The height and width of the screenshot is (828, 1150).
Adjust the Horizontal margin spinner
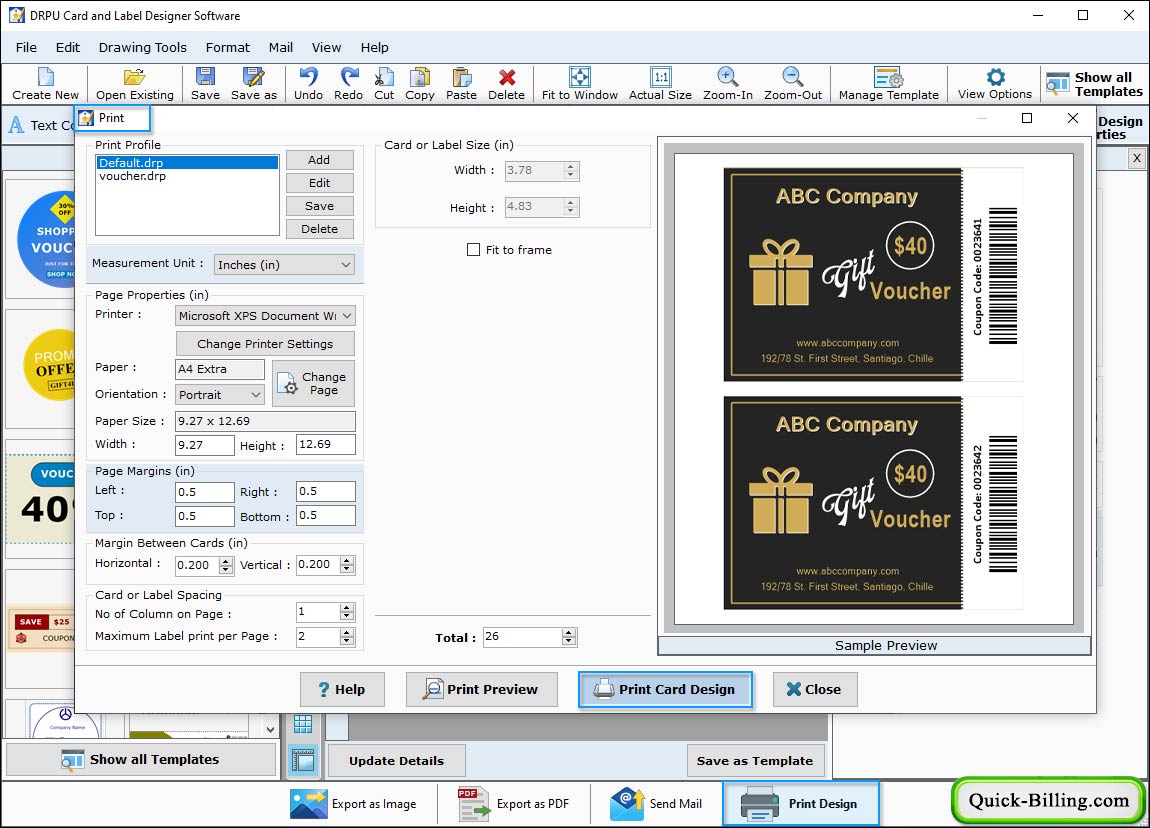pyautogui.click(x=226, y=565)
